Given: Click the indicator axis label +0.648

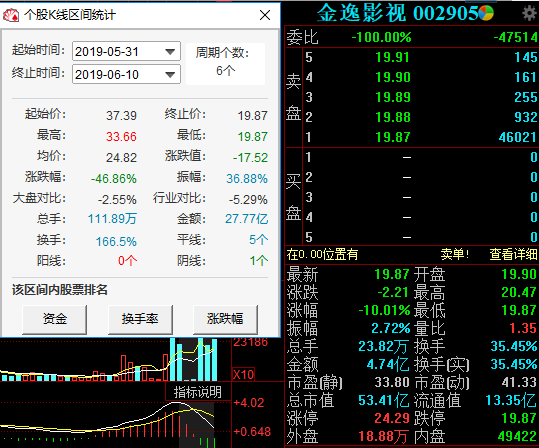Looking at the screenshot, I should (252, 431).
